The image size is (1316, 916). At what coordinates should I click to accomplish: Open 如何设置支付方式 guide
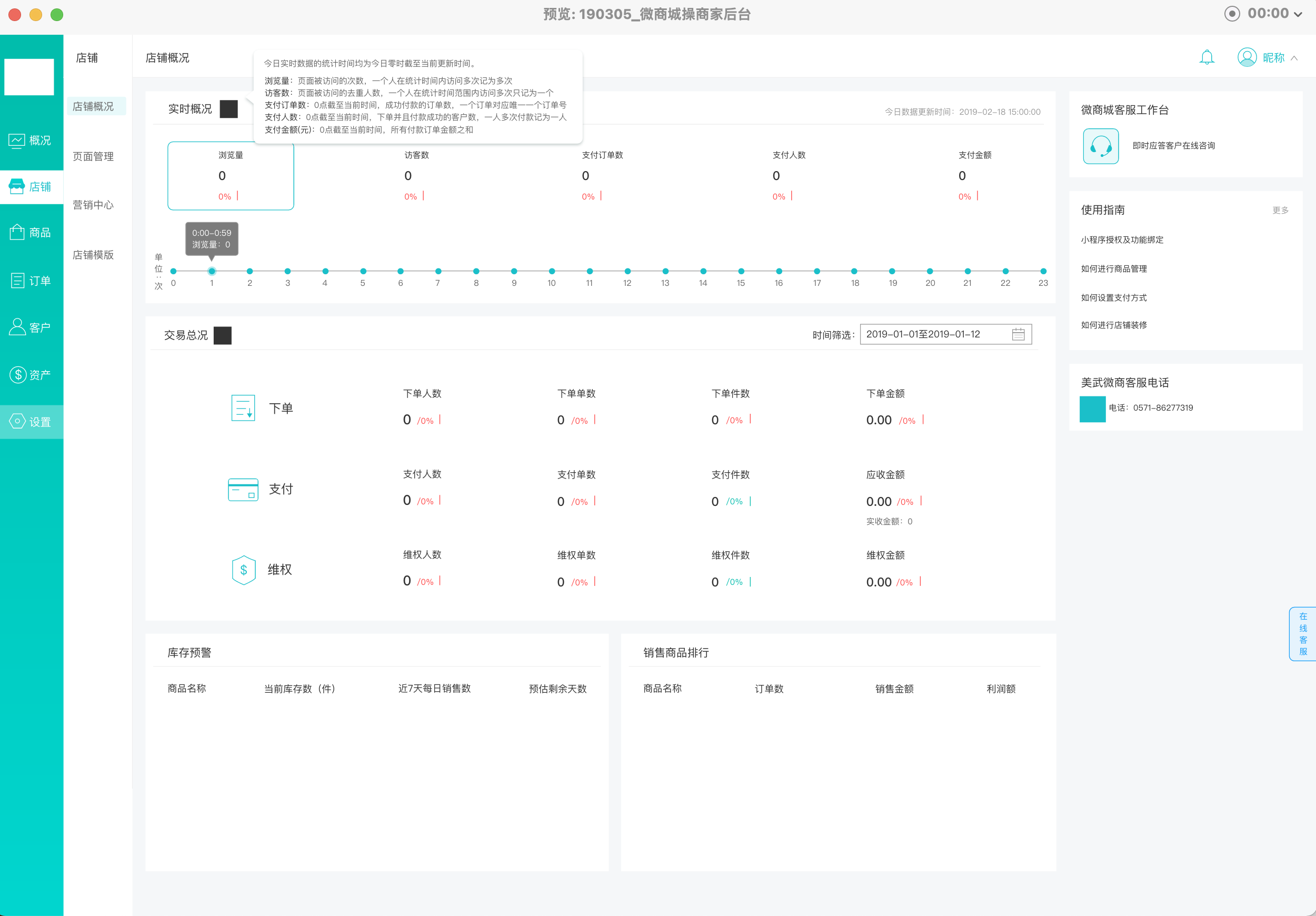coord(1114,297)
